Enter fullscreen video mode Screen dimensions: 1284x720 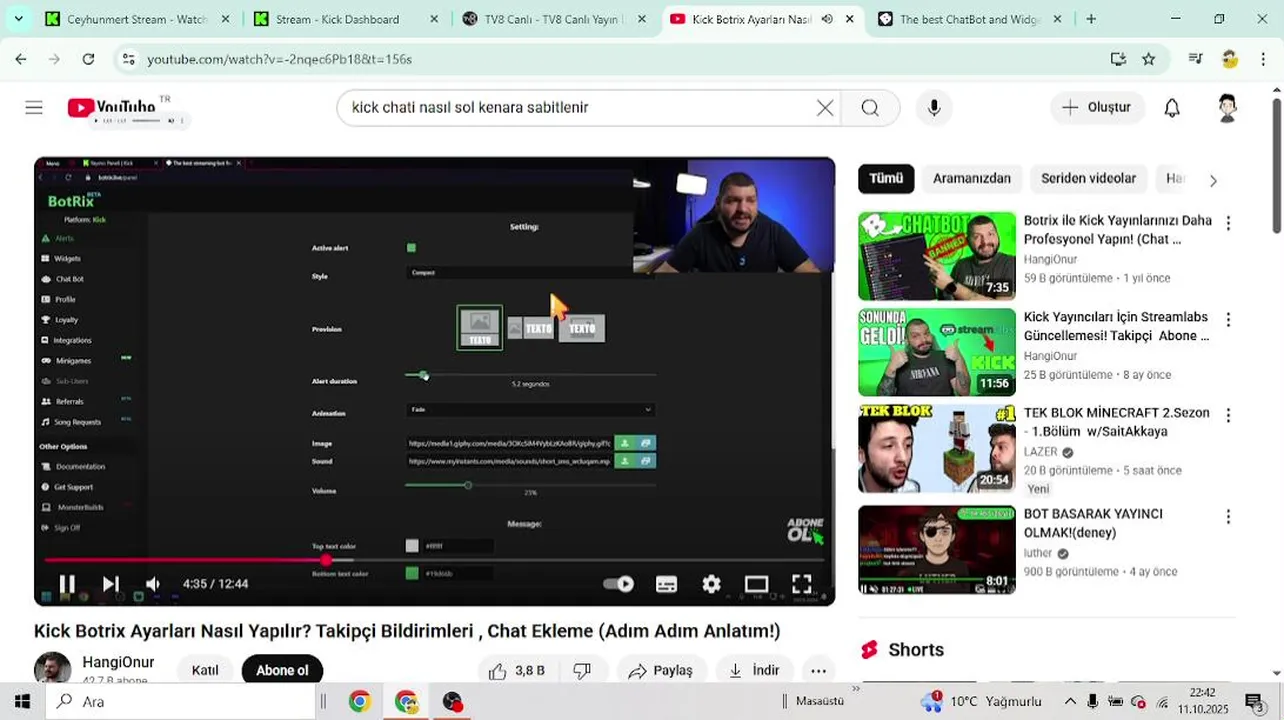pyautogui.click(x=802, y=584)
